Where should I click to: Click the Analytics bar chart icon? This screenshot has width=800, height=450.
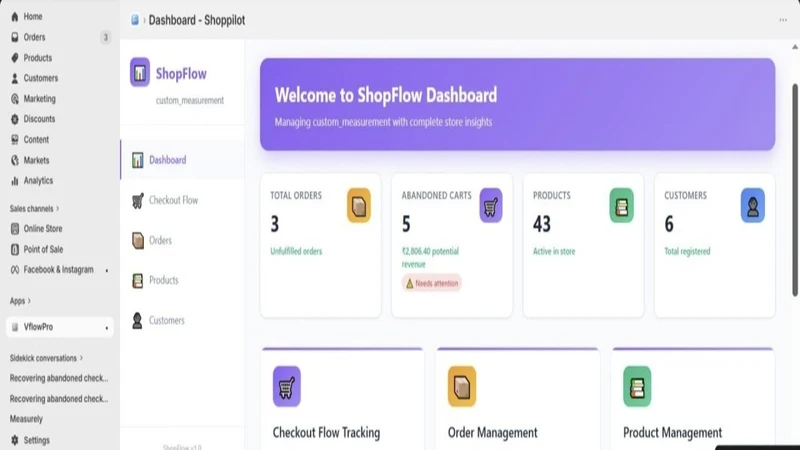pos(15,181)
